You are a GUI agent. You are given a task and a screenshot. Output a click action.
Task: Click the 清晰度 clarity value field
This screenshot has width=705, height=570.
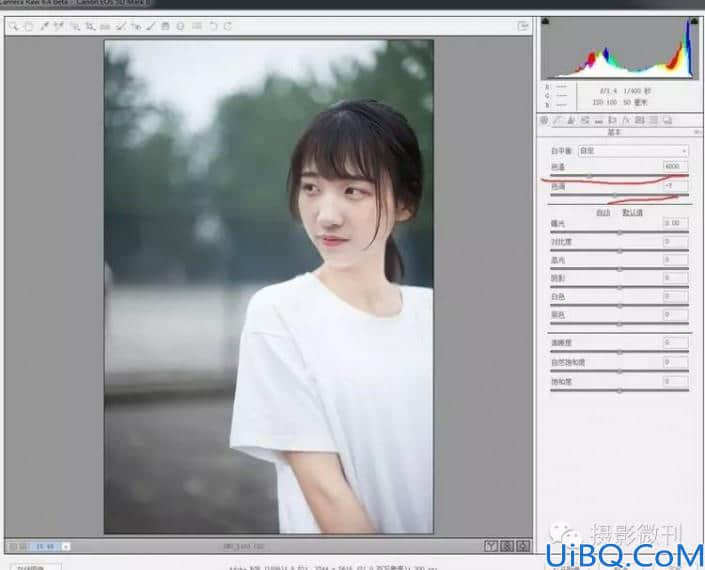(x=675, y=343)
